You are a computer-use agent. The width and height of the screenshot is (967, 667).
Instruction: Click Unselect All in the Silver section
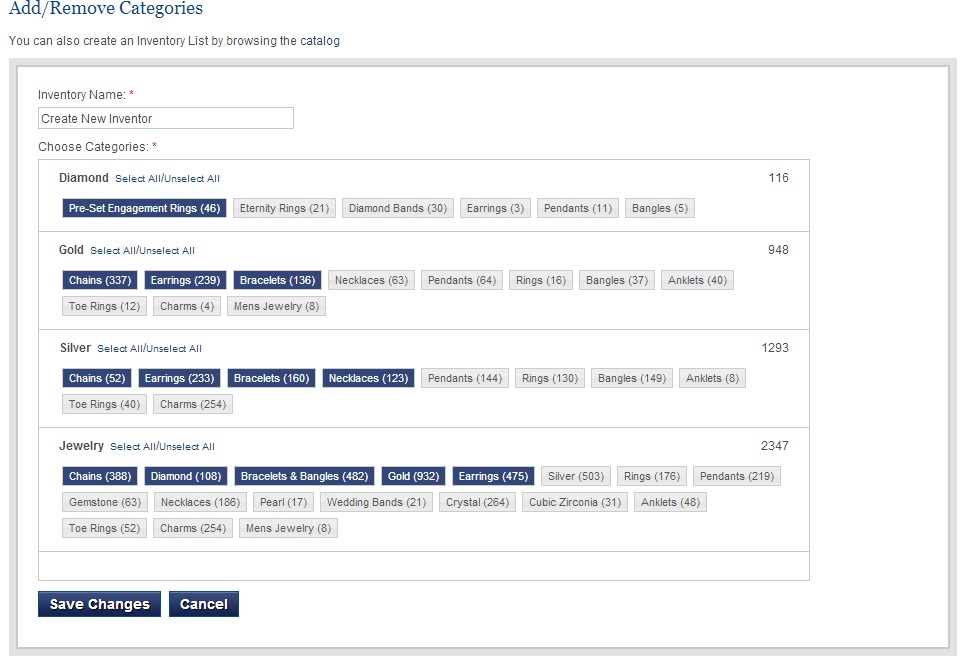pos(174,349)
